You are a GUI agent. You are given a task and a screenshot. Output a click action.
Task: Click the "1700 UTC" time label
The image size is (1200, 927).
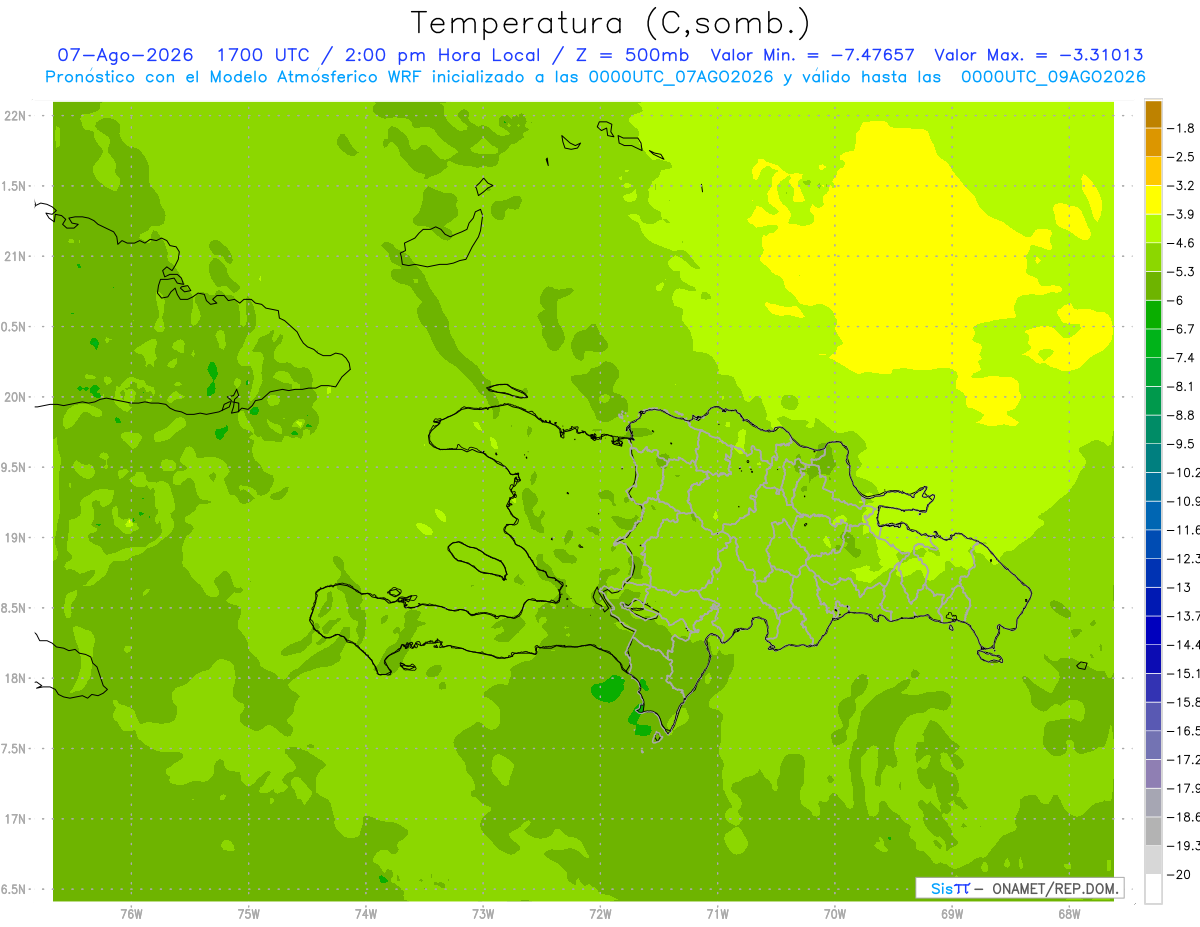click(263, 56)
